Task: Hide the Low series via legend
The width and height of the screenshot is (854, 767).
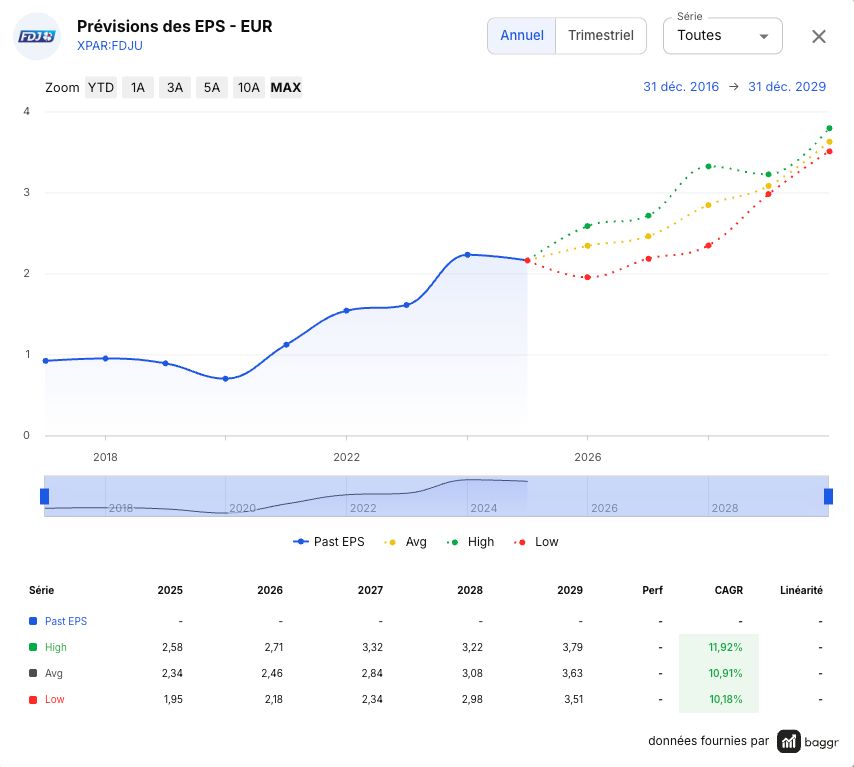Action: (536, 542)
